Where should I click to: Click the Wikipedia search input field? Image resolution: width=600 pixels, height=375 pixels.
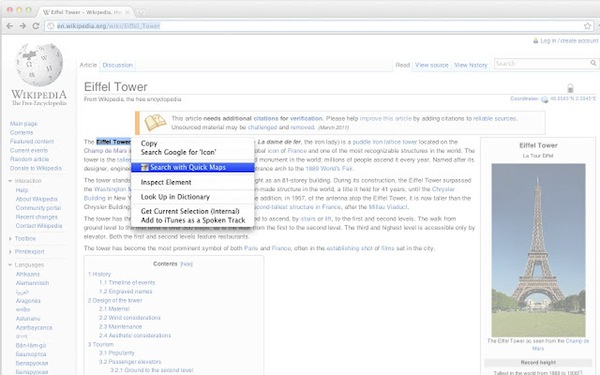point(541,64)
